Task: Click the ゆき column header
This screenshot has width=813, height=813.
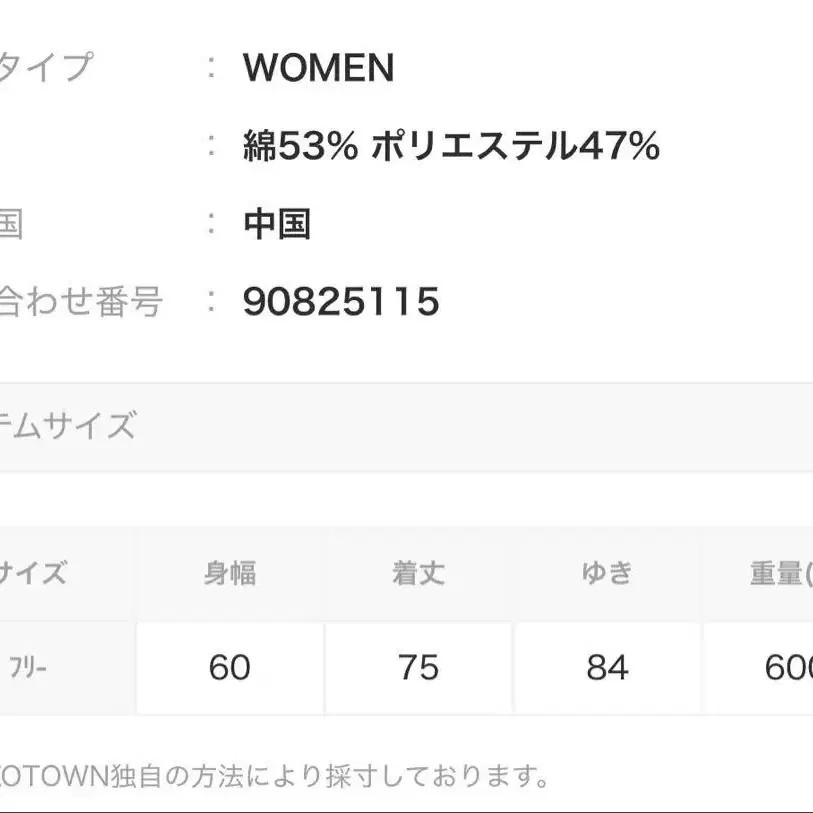Action: [x=607, y=574]
